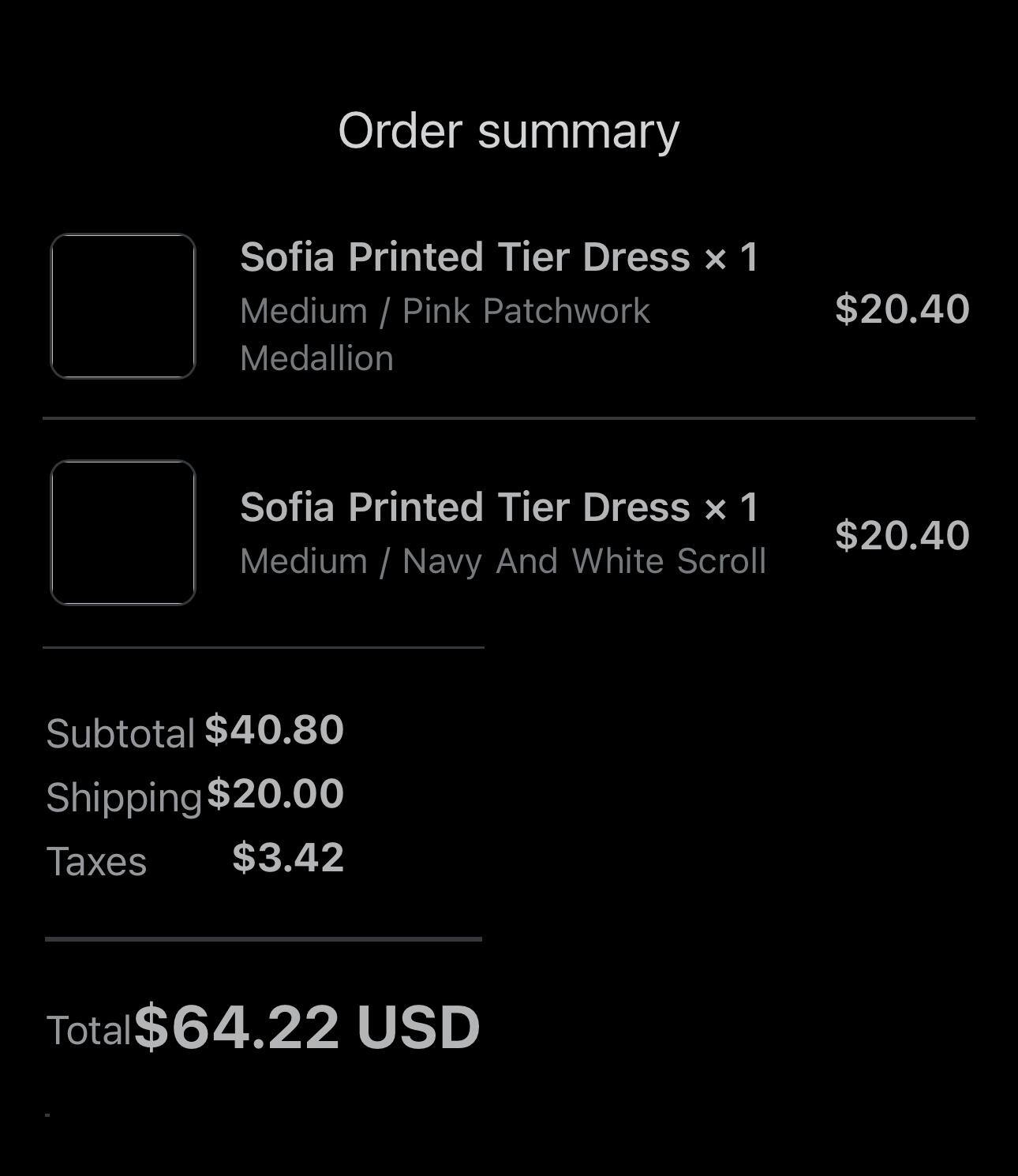Select the $20.00 shipping amount
The width and height of the screenshot is (1018, 1176).
point(275,794)
